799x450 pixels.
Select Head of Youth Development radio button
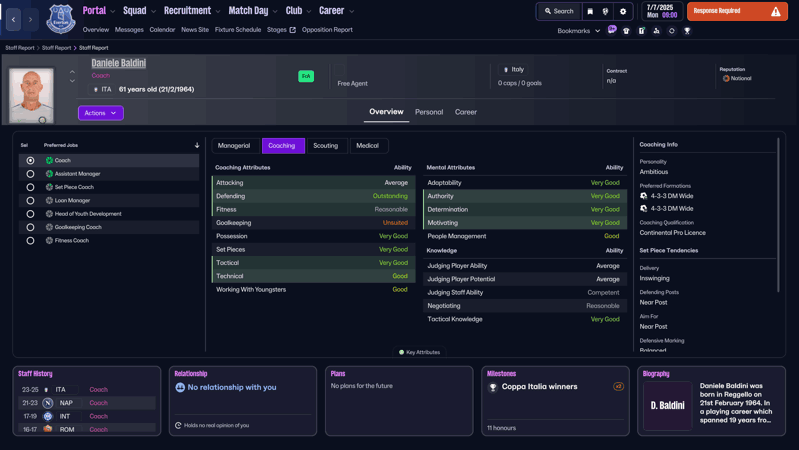31,214
